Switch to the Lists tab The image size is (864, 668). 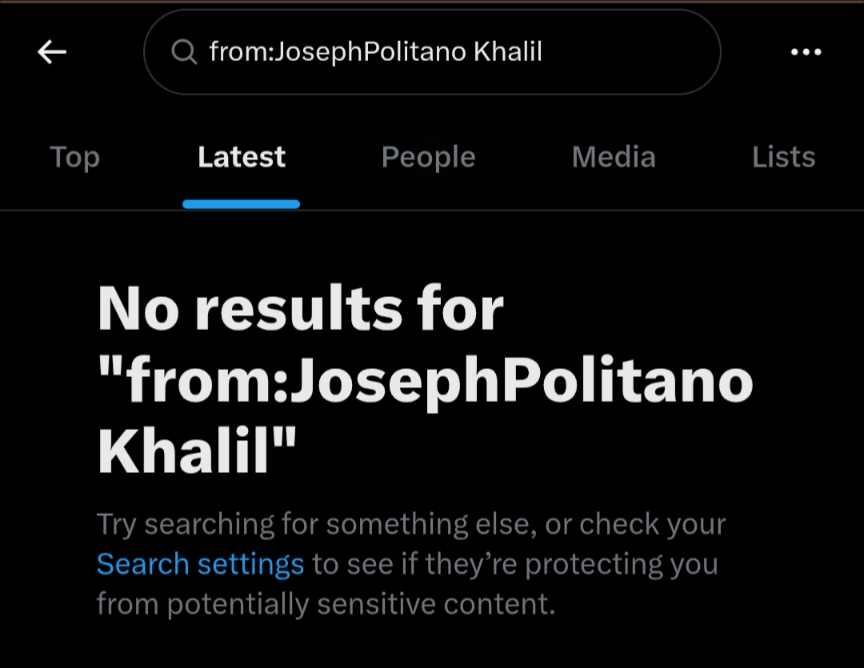[783, 157]
